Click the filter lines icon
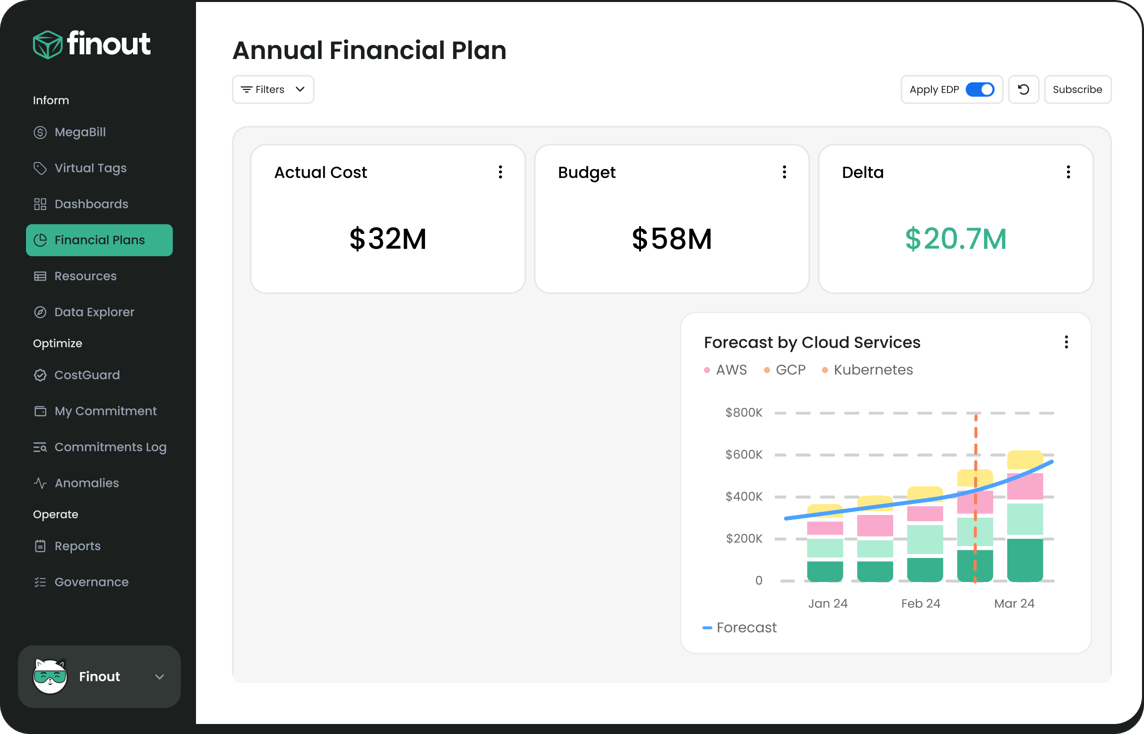Image resolution: width=1144 pixels, height=734 pixels. click(247, 90)
